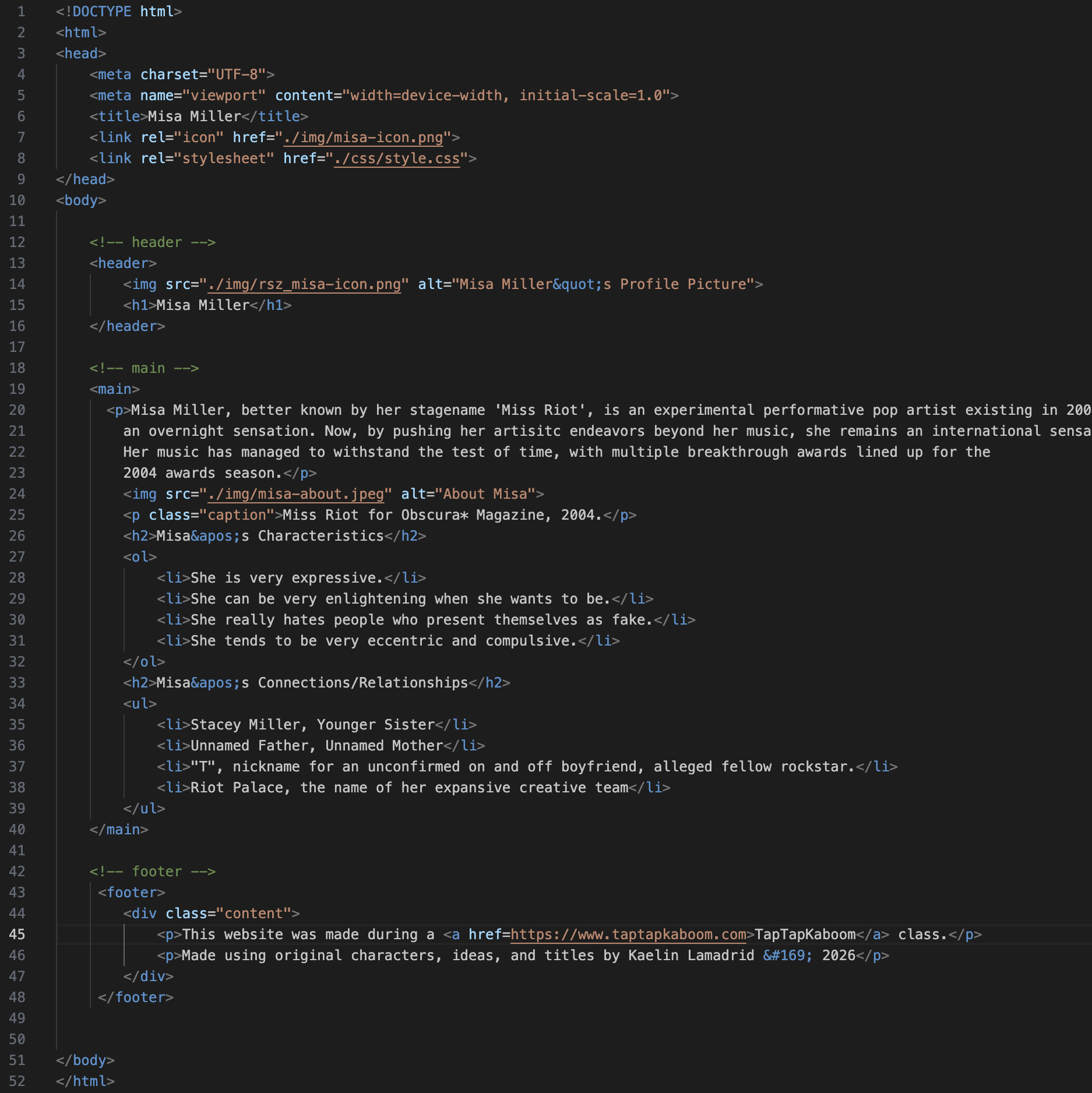Click line number 52 in the gutter
Image resolution: width=1092 pixels, height=1093 pixels.
coord(17,1081)
